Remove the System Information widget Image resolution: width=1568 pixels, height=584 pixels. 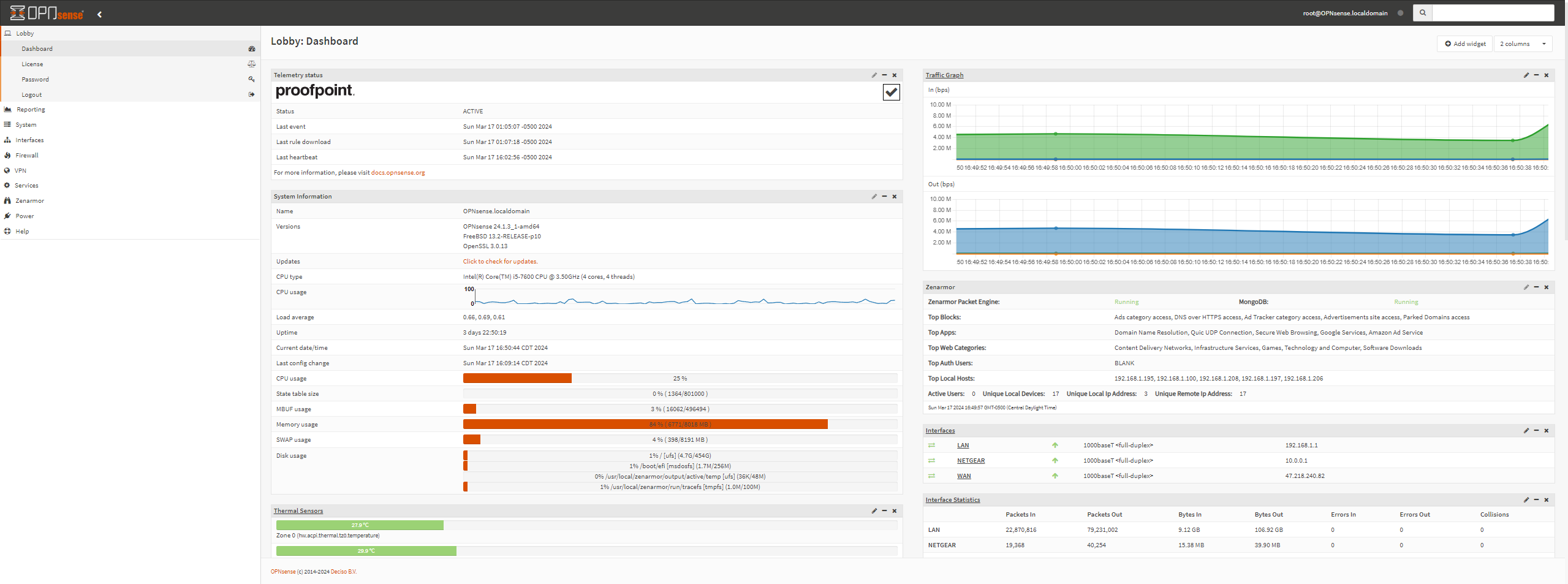coord(895,197)
